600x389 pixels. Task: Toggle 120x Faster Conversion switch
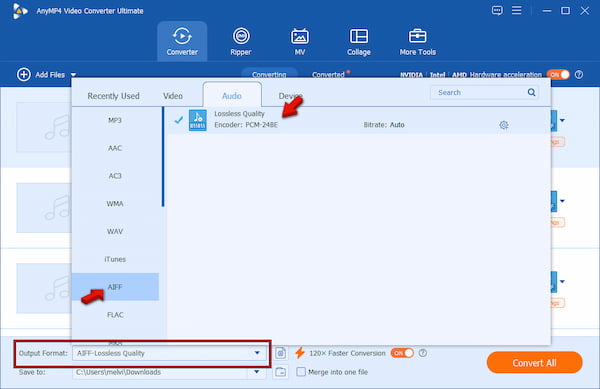[x=402, y=353]
